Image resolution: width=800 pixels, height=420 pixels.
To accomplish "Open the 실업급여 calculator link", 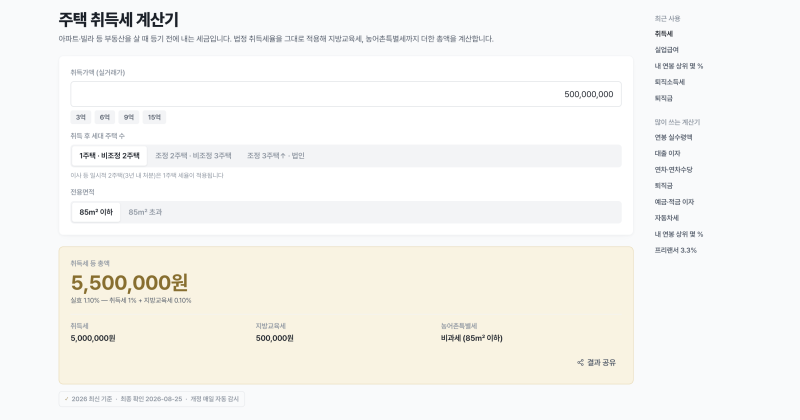I will click(667, 50).
